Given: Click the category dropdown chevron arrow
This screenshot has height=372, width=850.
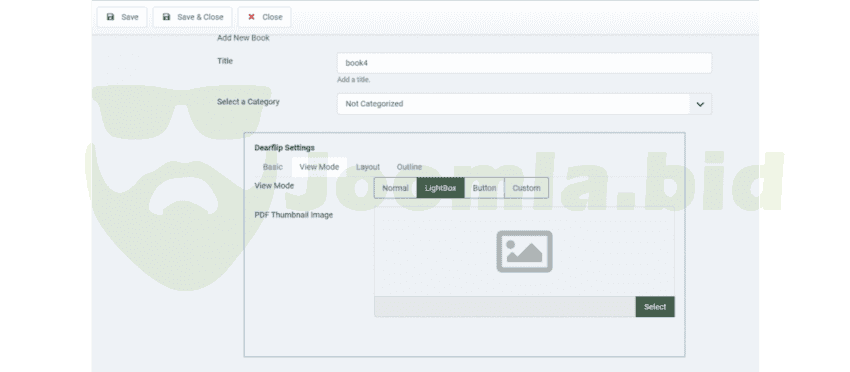Looking at the screenshot, I should (x=700, y=104).
